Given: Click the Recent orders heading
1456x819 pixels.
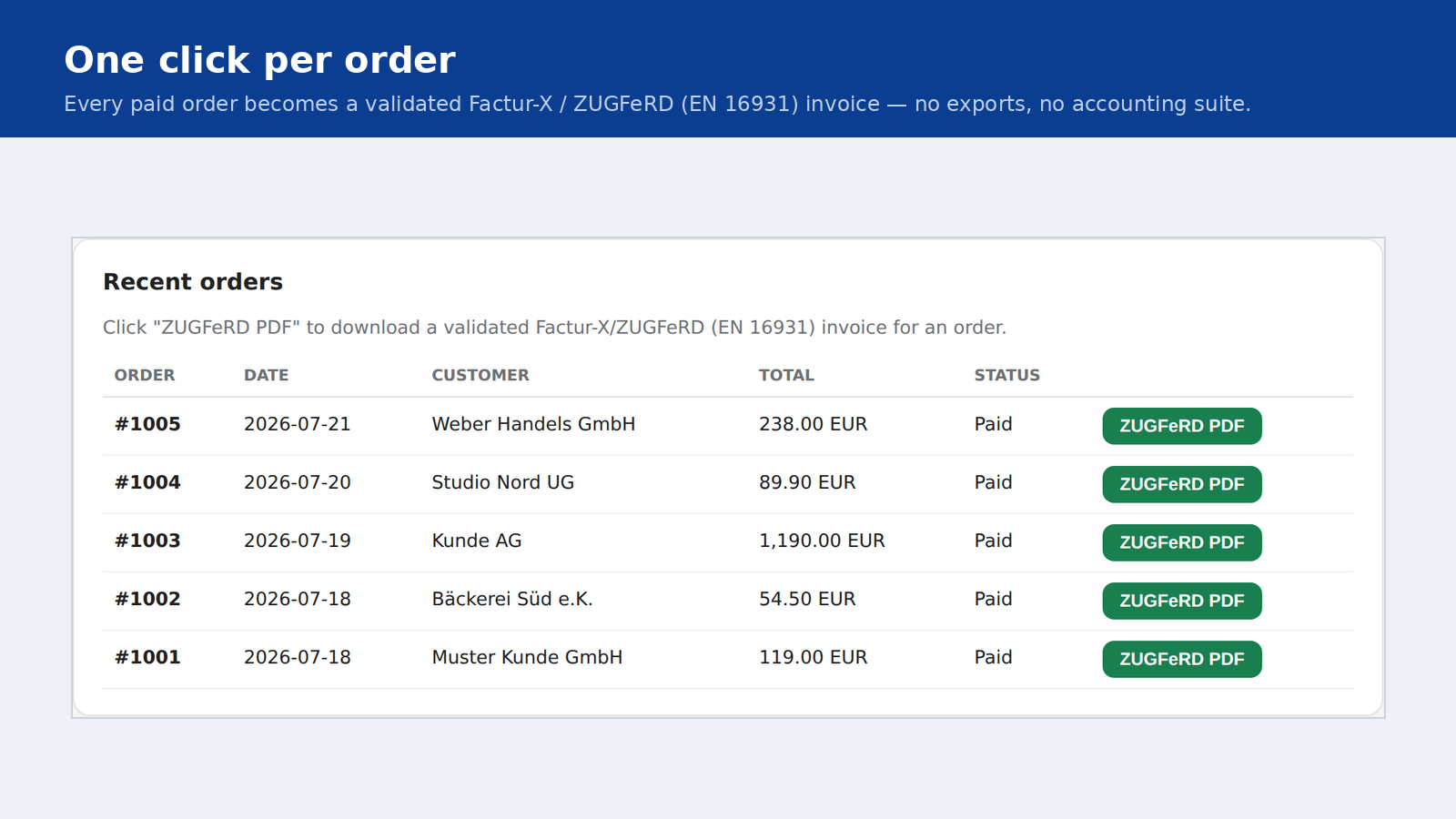Looking at the screenshot, I should pyautogui.click(x=193, y=282).
